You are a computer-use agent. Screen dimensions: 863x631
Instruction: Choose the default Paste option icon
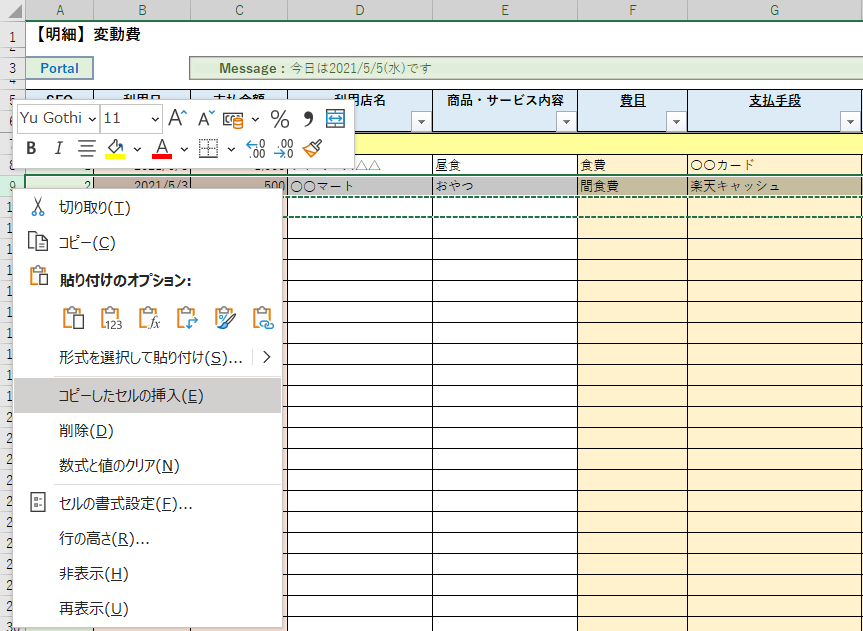tap(73, 318)
